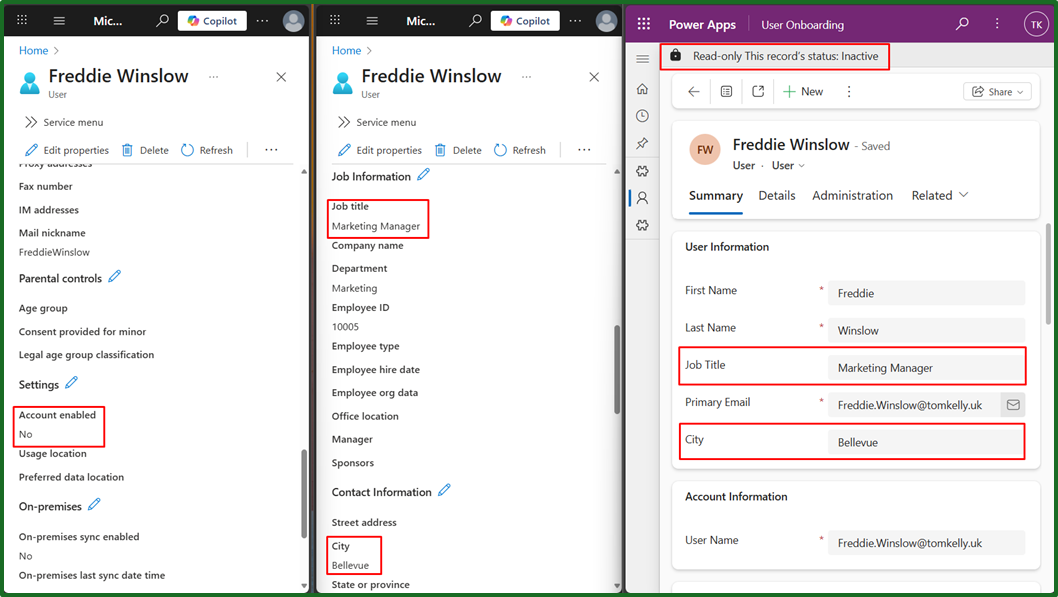
Task: Click the Power Apps search magnifier icon
Action: click(x=962, y=24)
